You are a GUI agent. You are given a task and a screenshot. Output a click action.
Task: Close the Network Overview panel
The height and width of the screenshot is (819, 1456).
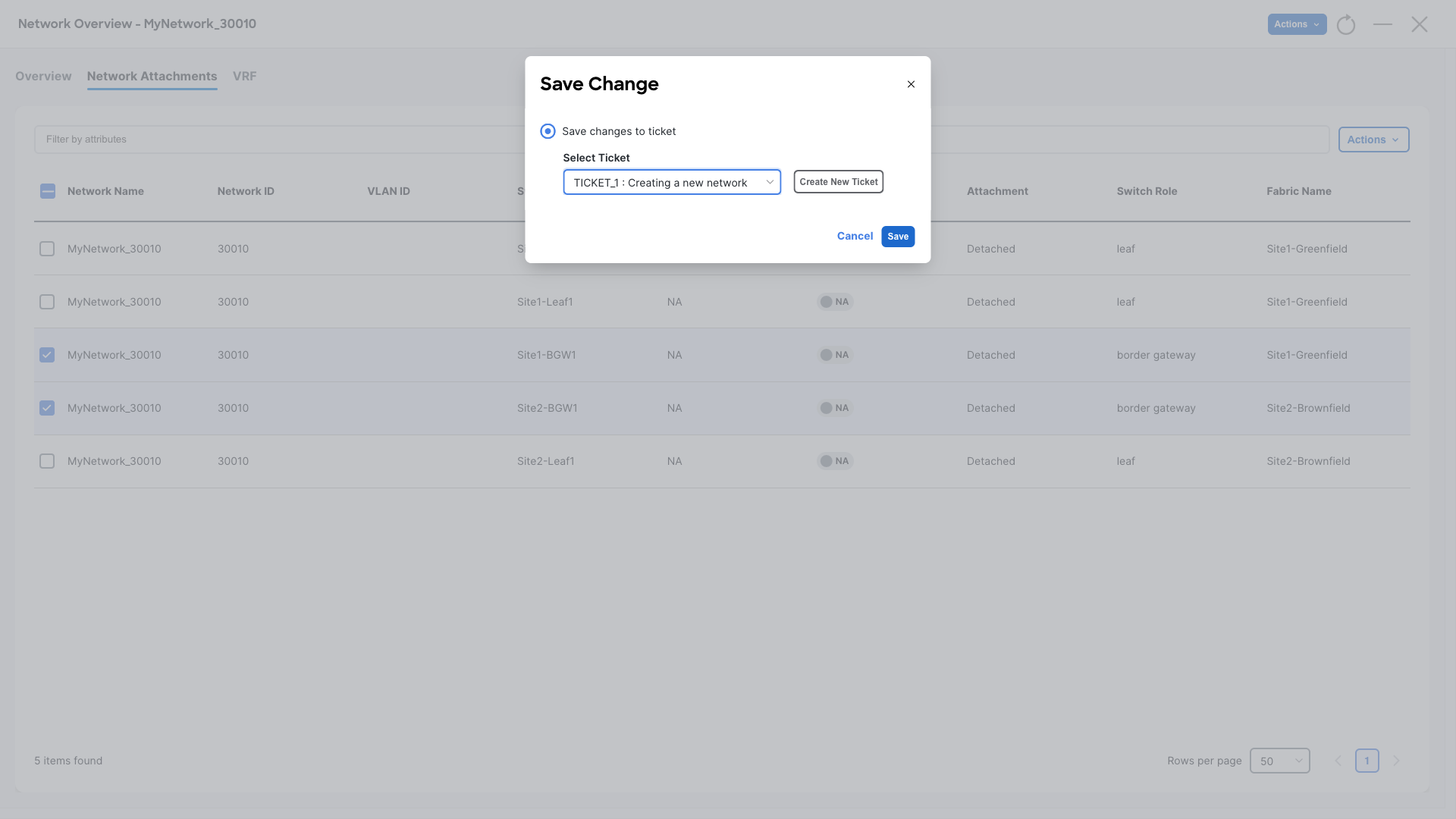(1419, 24)
